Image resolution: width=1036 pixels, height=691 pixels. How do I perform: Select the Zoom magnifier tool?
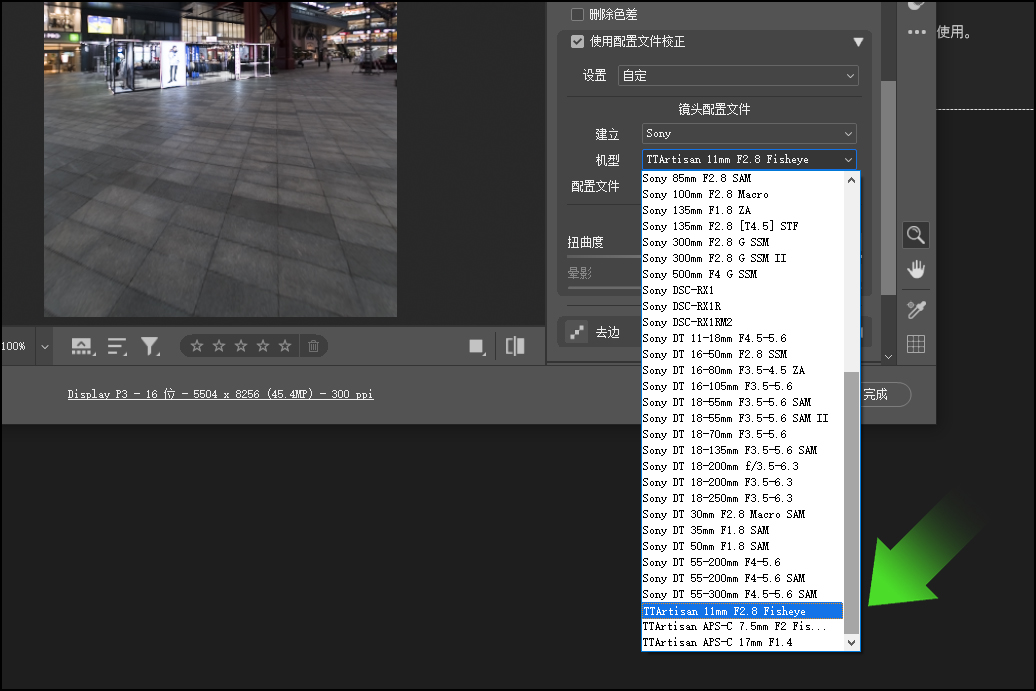[915, 235]
